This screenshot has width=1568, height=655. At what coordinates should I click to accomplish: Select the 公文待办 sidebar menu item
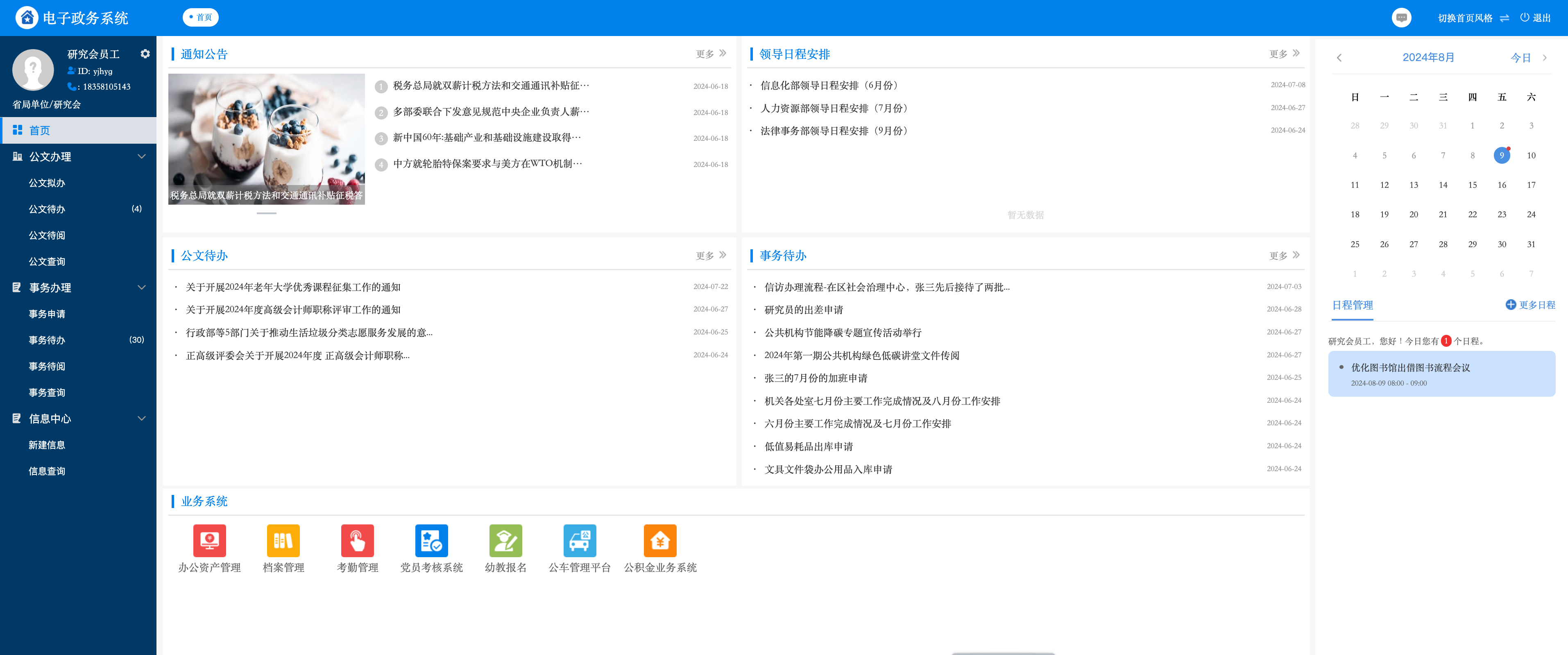pos(47,209)
